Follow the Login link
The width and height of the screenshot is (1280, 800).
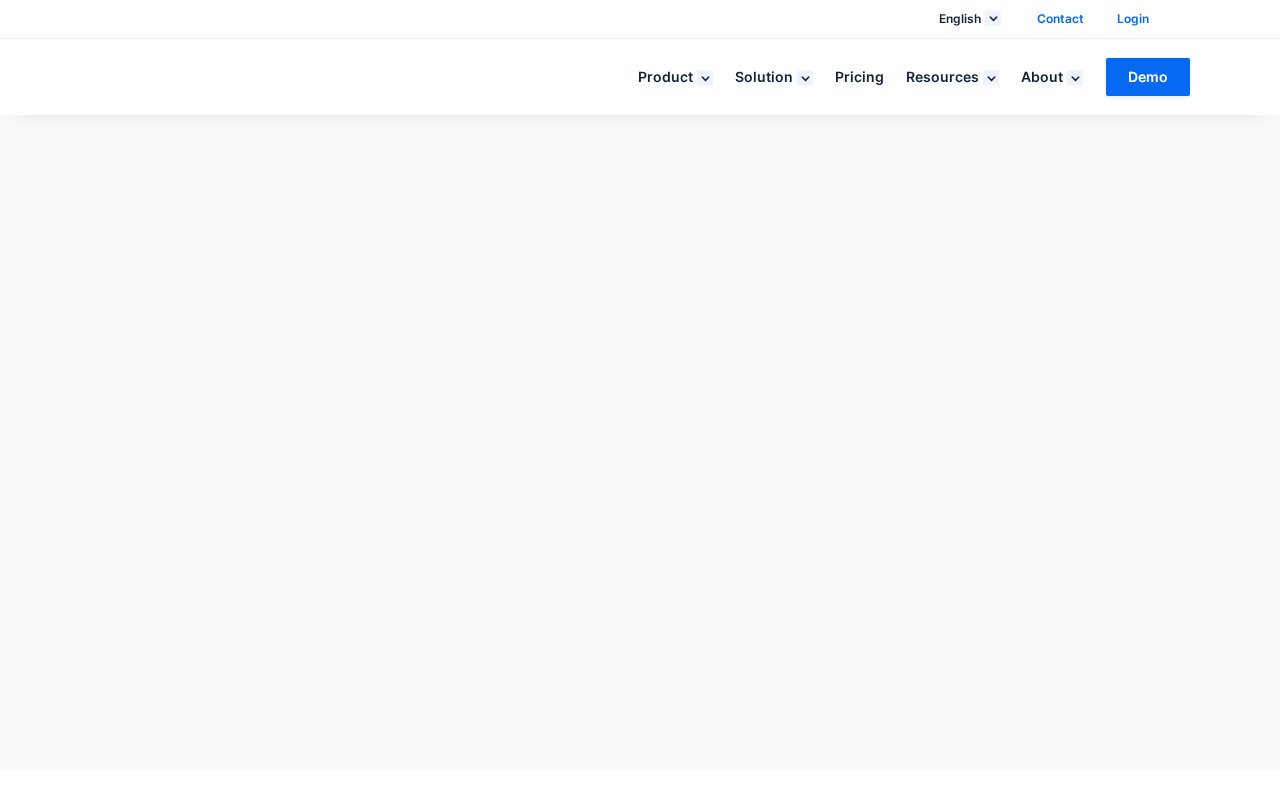[1133, 19]
